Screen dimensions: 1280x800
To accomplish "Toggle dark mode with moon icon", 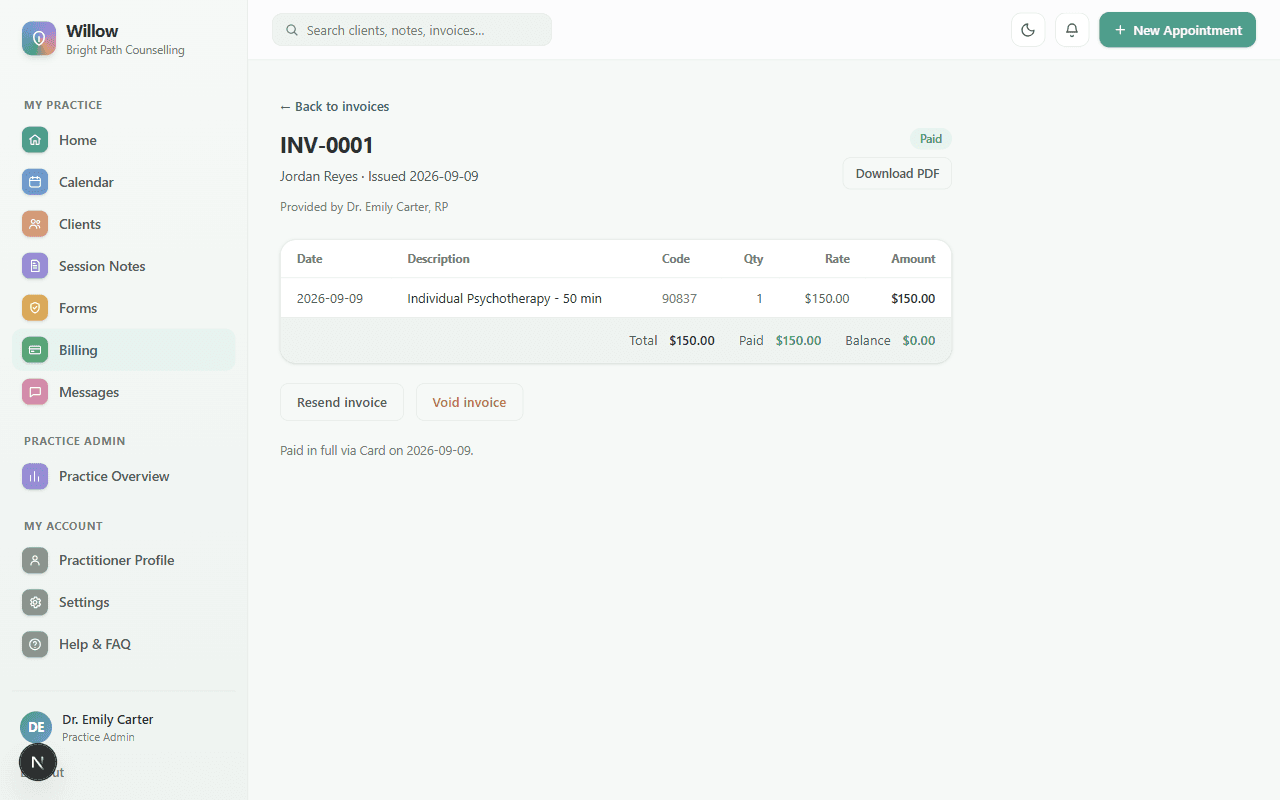I will [1028, 30].
